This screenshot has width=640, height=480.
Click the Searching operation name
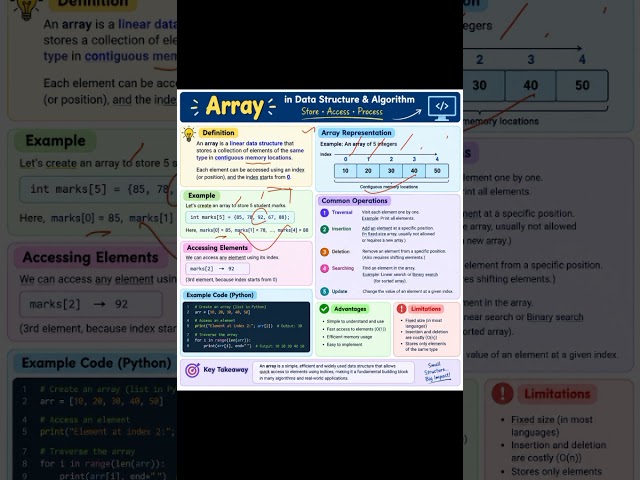(342, 268)
